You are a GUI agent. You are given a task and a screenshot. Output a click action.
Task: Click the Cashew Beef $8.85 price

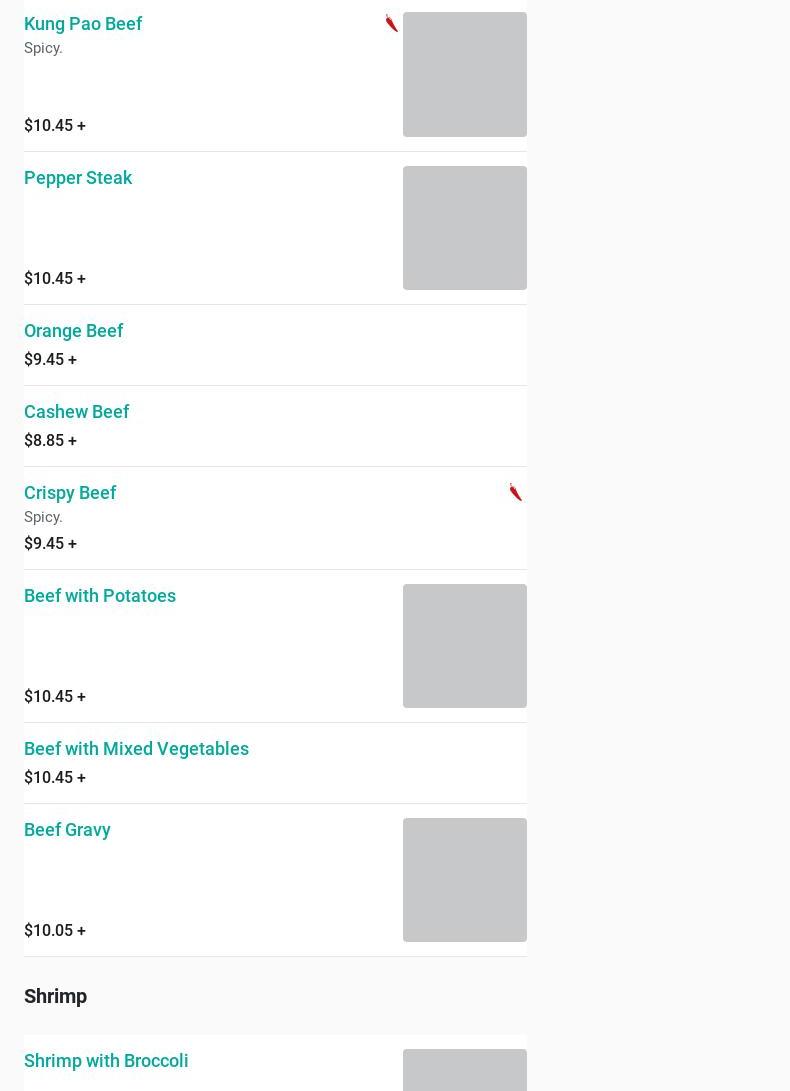50,440
